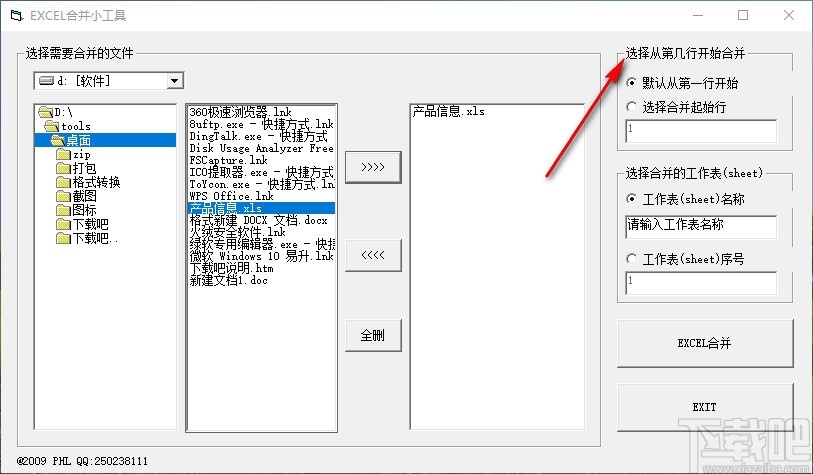Click the EXCEL合并 button
This screenshot has height=474, width=813.
tap(705, 343)
